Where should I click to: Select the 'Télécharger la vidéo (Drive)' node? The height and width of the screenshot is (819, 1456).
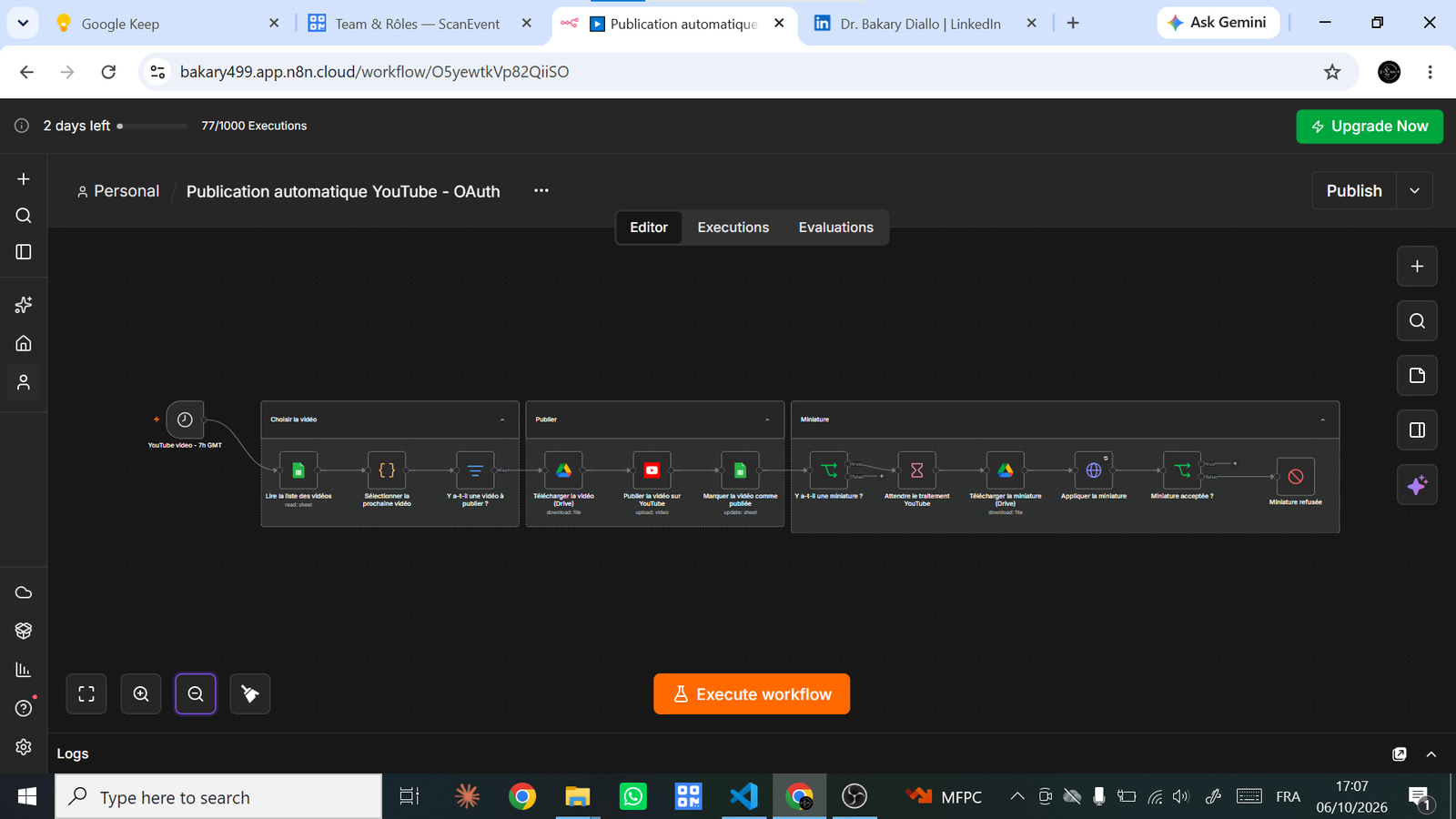click(x=563, y=470)
